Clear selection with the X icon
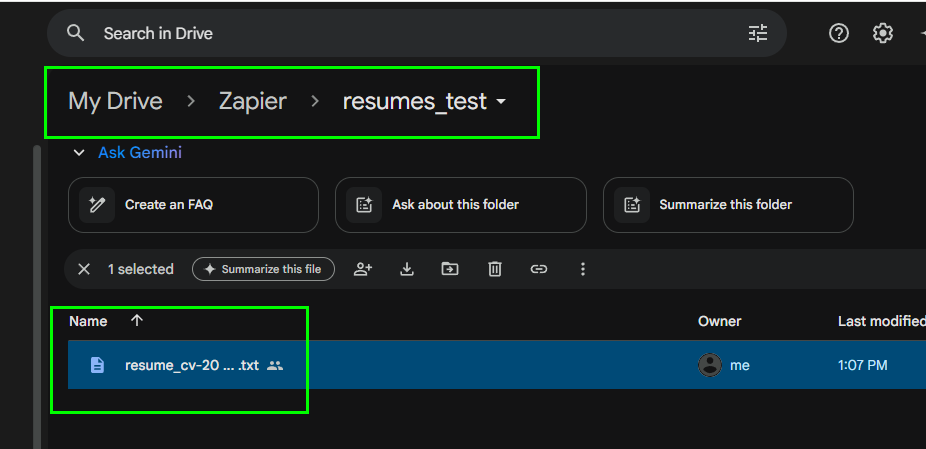The height and width of the screenshot is (449, 926). click(x=84, y=269)
